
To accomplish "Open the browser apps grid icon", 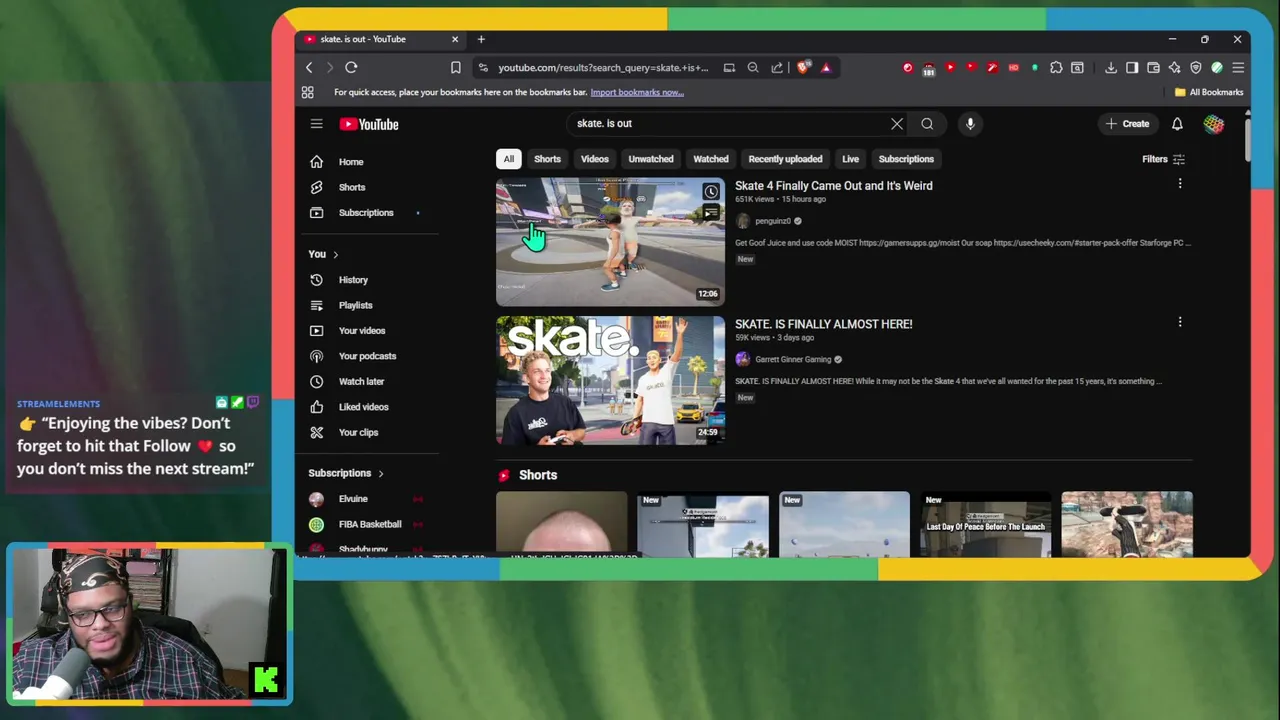I will coord(308,92).
